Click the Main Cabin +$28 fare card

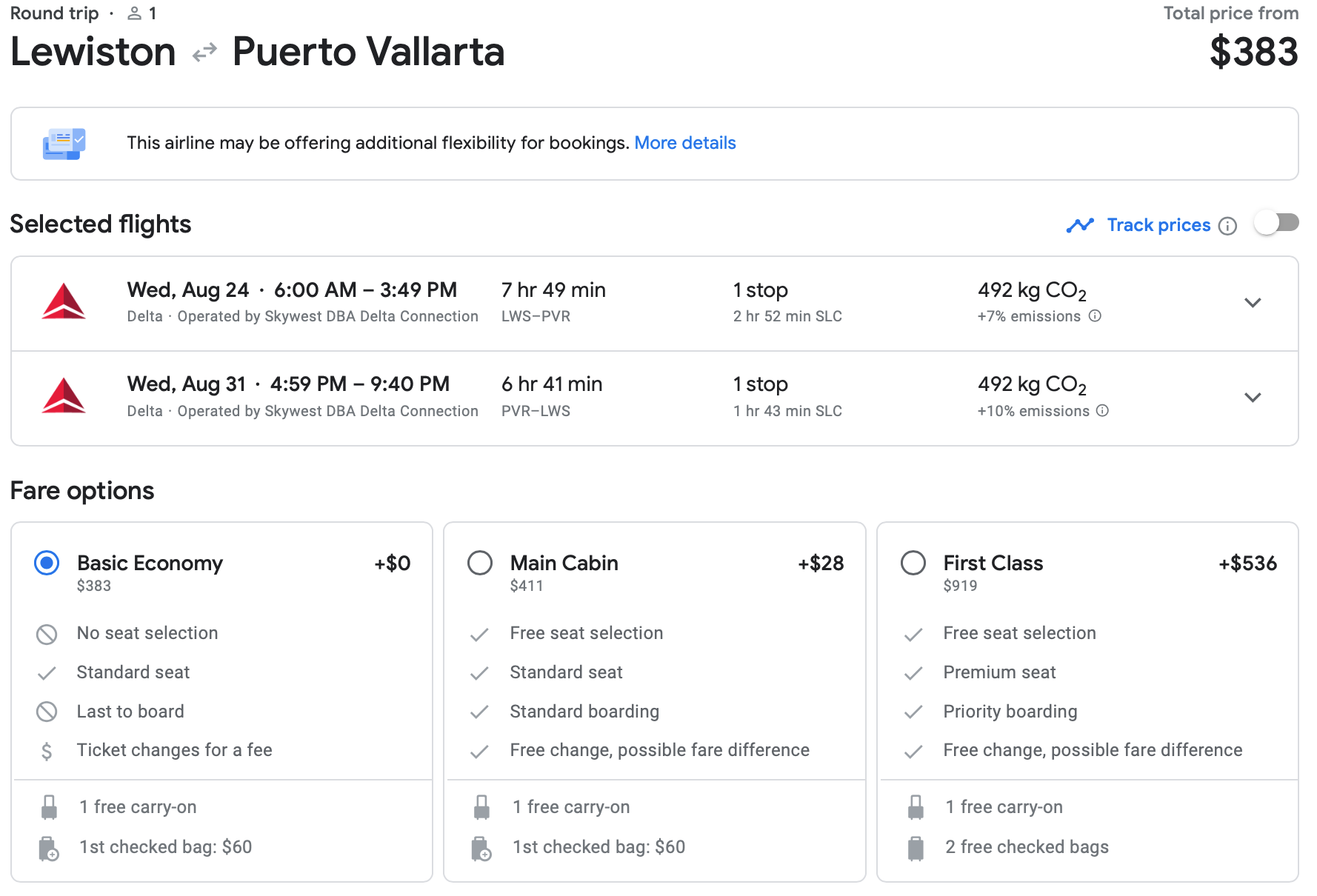click(x=655, y=702)
